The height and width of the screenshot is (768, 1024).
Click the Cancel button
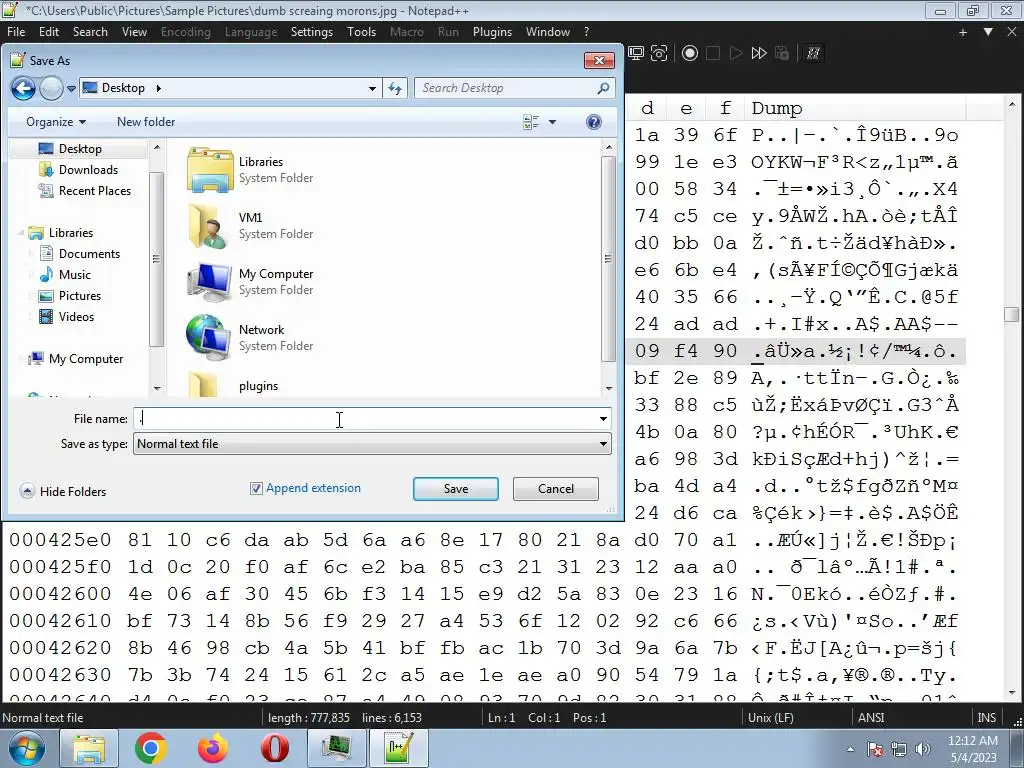556,489
